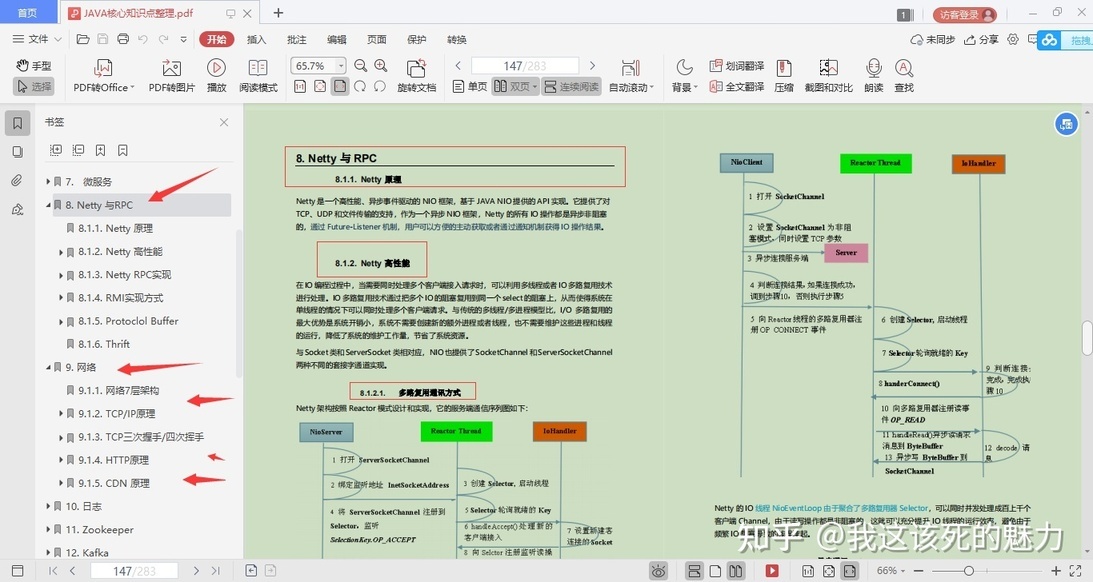
Task: Switch to single page view (单页)
Action: (x=470, y=86)
